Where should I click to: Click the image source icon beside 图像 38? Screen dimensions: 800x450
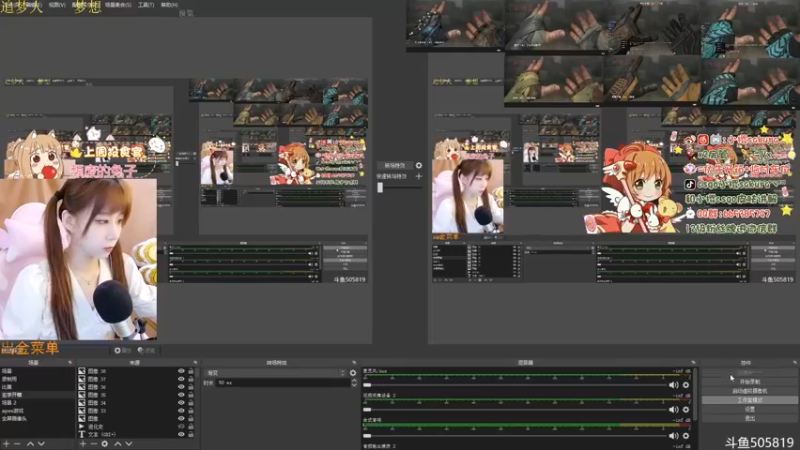pos(82,371)
